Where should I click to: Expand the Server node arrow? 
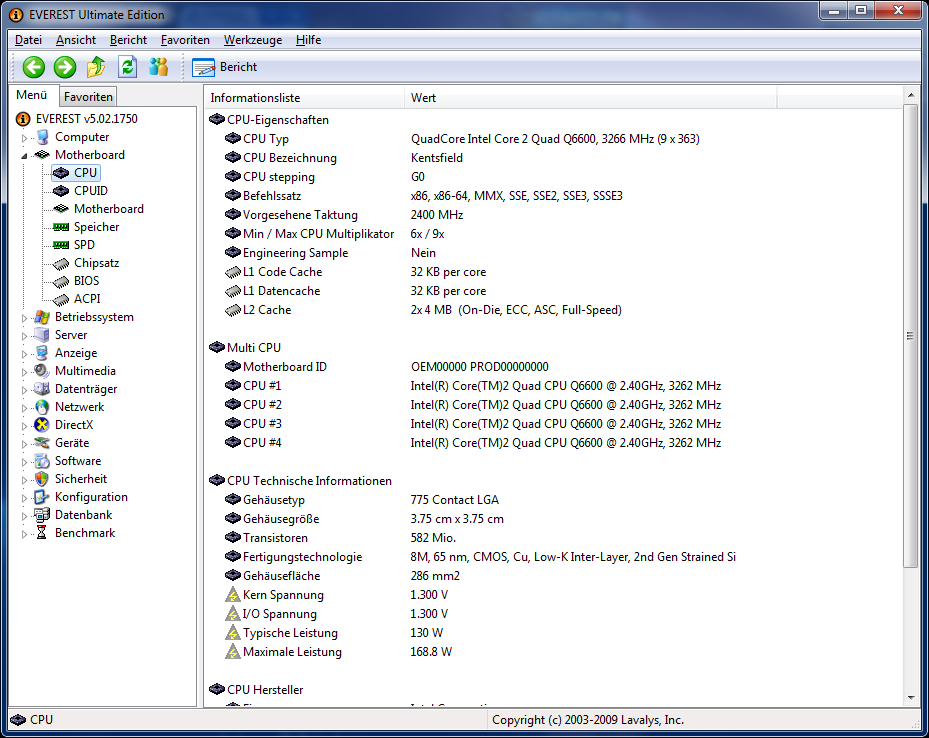click(x=24, y=336)
